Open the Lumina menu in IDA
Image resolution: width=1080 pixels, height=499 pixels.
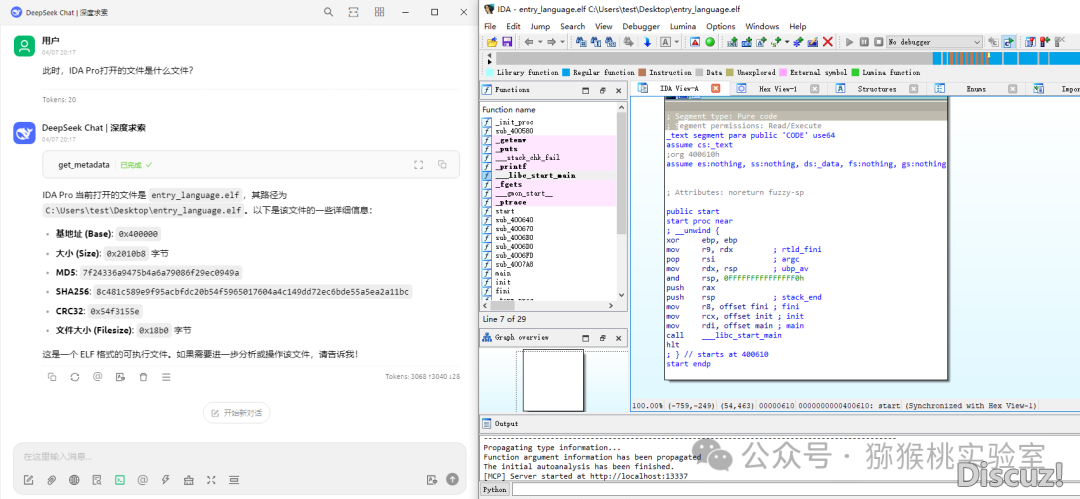click(683, 26)
